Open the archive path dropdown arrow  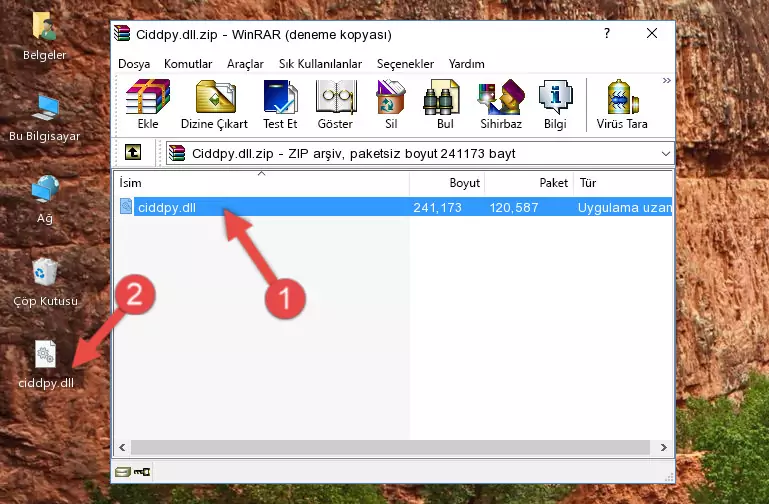[x=666, y=153]
